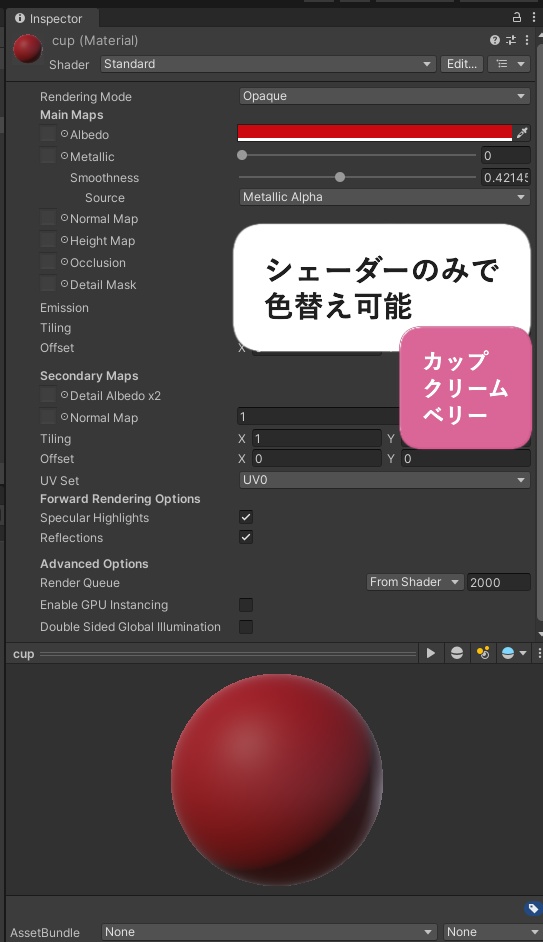Click the red sphere material preview

pyautogui.click(x=277, y=779)
